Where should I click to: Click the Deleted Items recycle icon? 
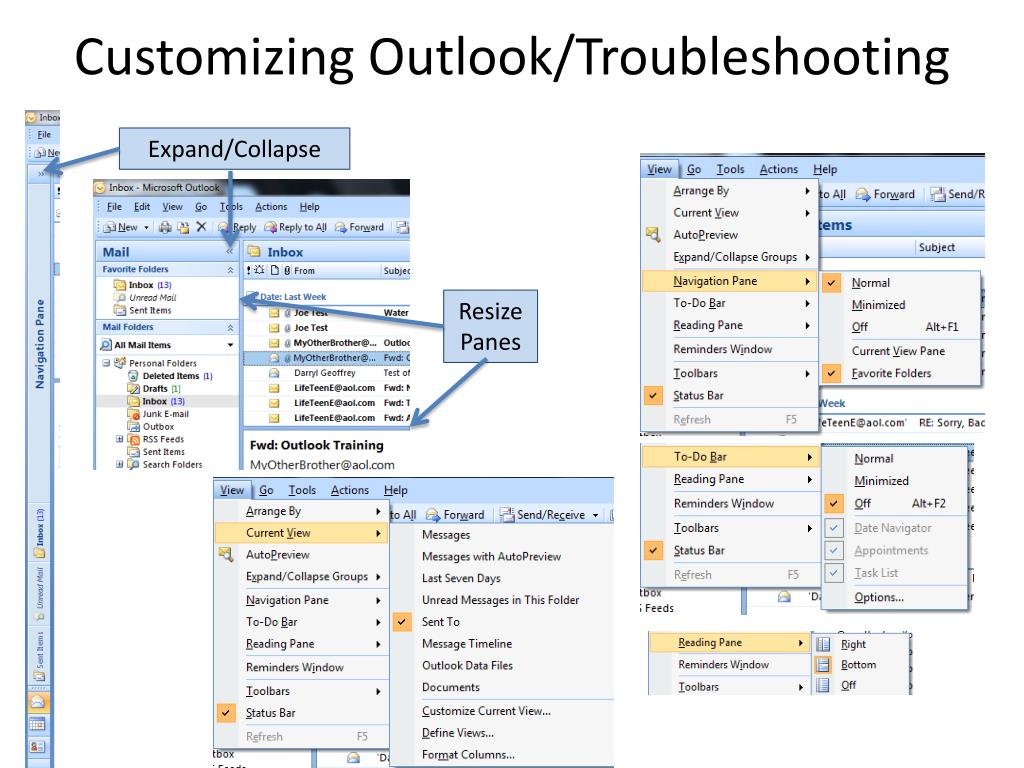tap(133, 376)
